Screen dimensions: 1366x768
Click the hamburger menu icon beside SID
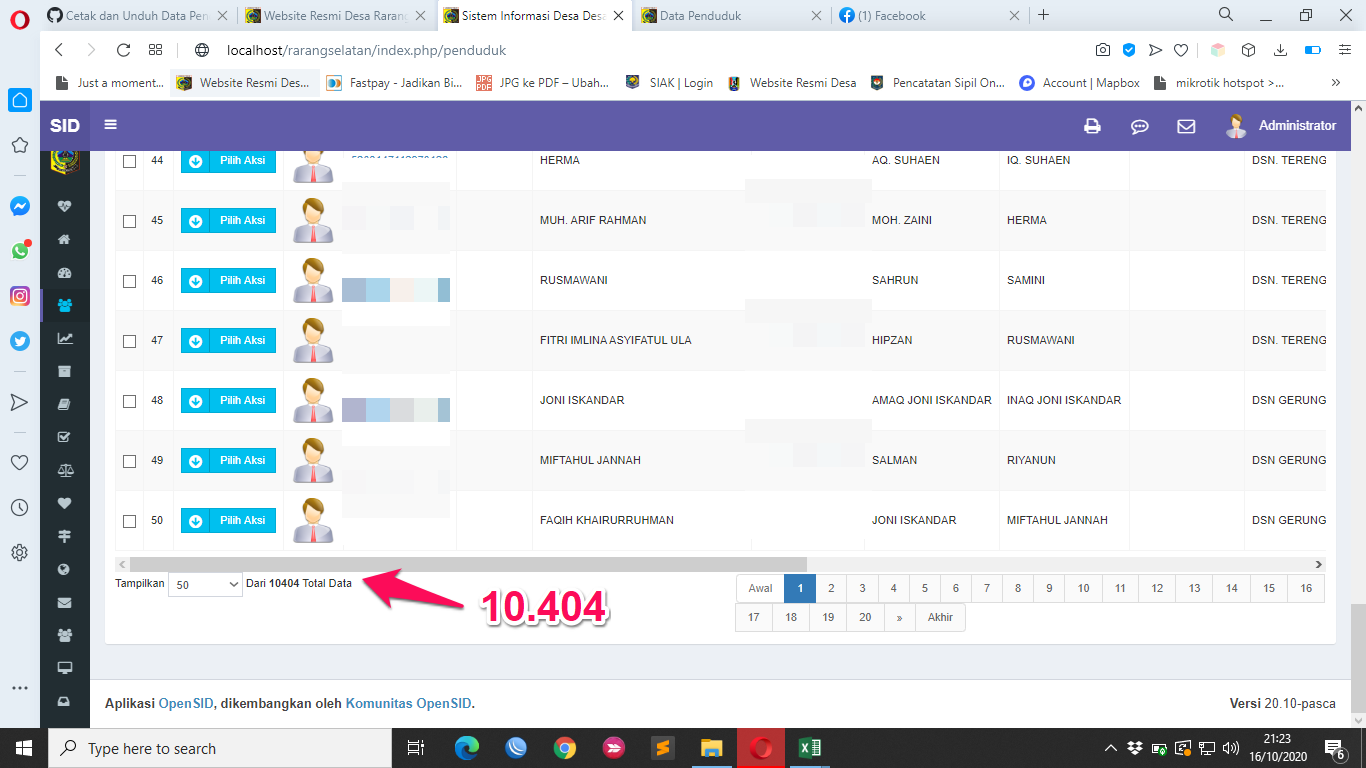[110, 125]
